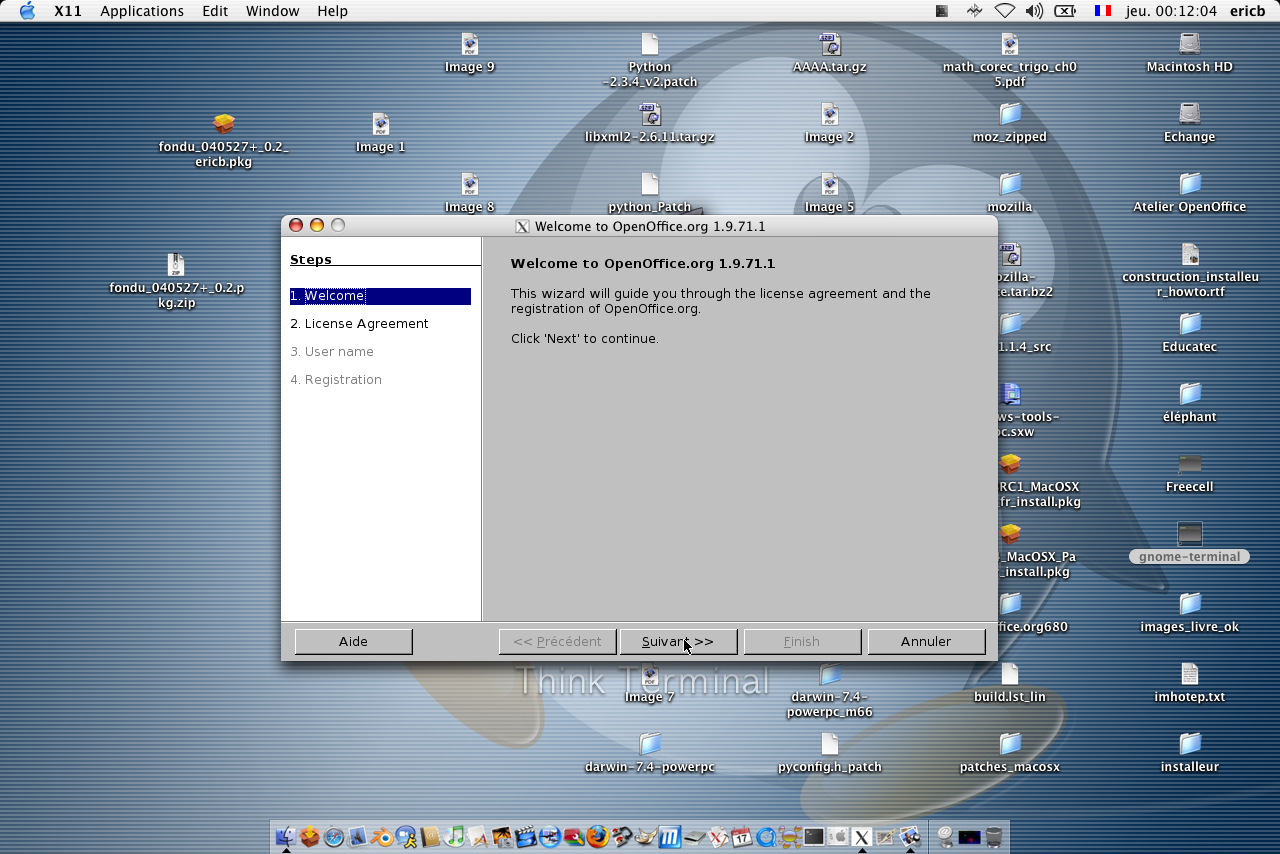
Task: Open the French flag input menu
Action: [x=1103, y=11]
